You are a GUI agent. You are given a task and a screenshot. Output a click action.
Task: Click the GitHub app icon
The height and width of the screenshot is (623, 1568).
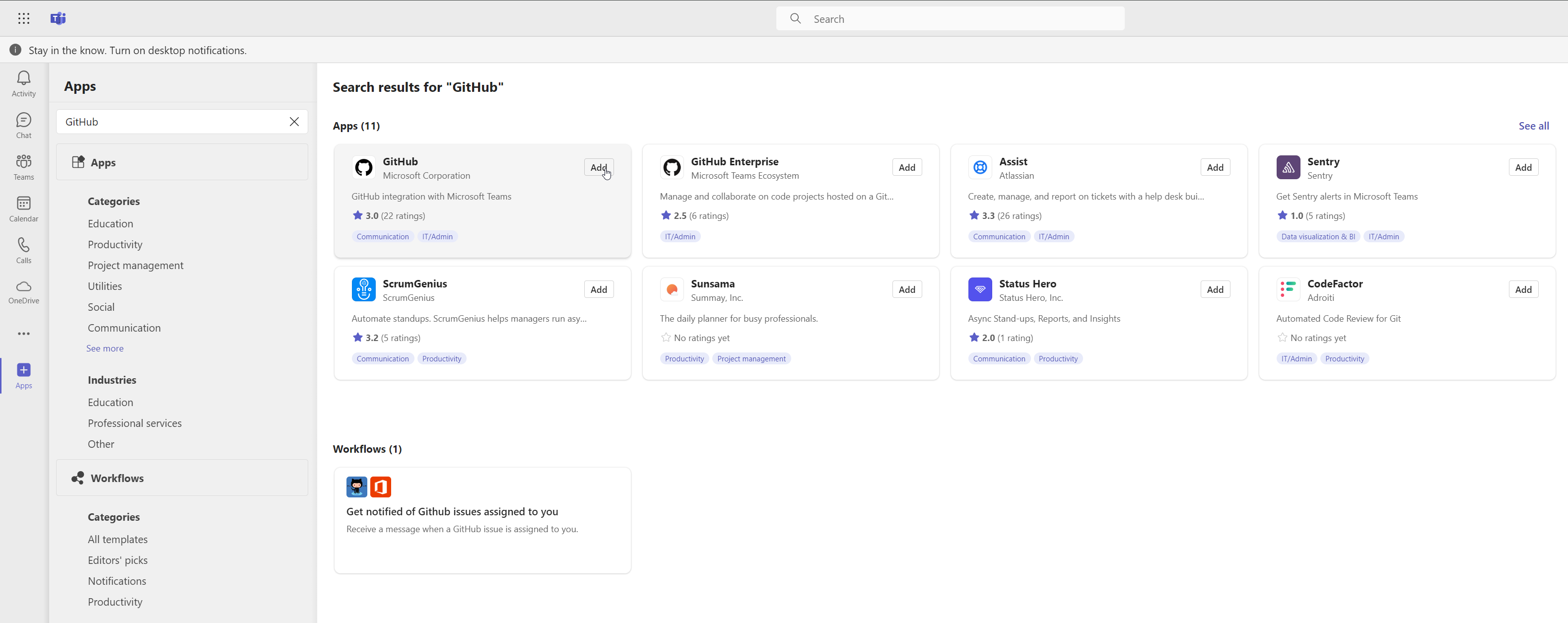pyautogui.click(x=362, y=167)
